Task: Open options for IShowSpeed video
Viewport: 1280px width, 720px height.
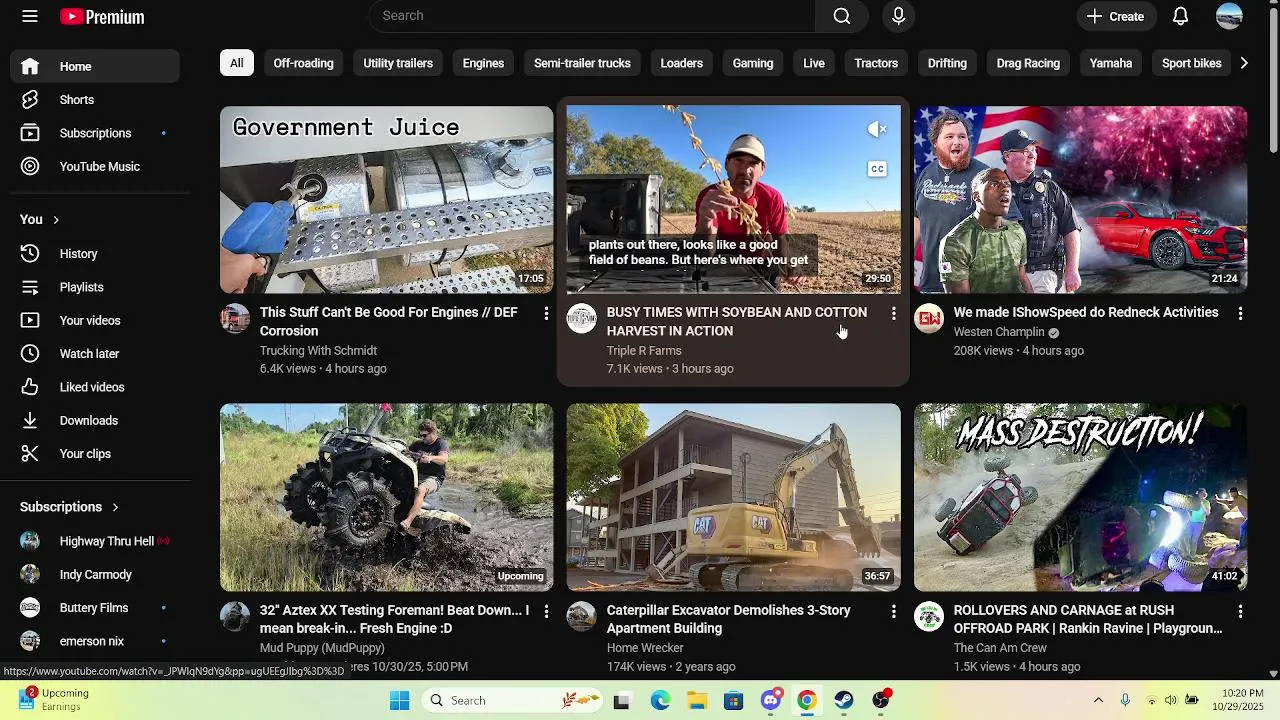Action: [x=1240, y=314]
